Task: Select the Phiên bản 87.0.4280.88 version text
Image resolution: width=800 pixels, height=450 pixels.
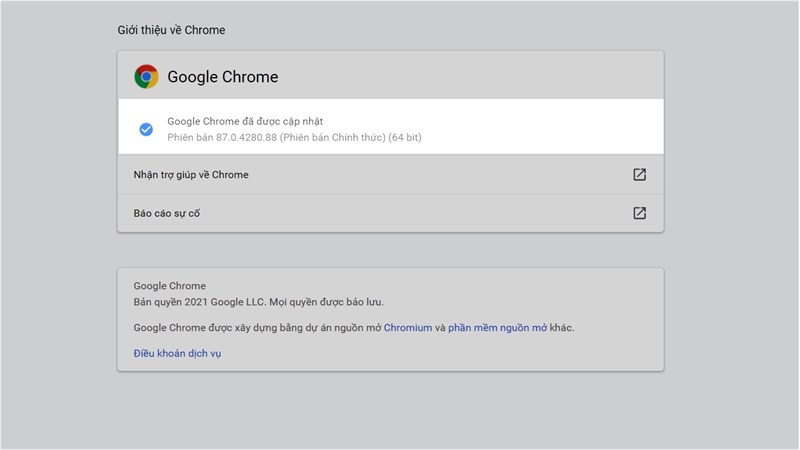Action: coord(294,137)
